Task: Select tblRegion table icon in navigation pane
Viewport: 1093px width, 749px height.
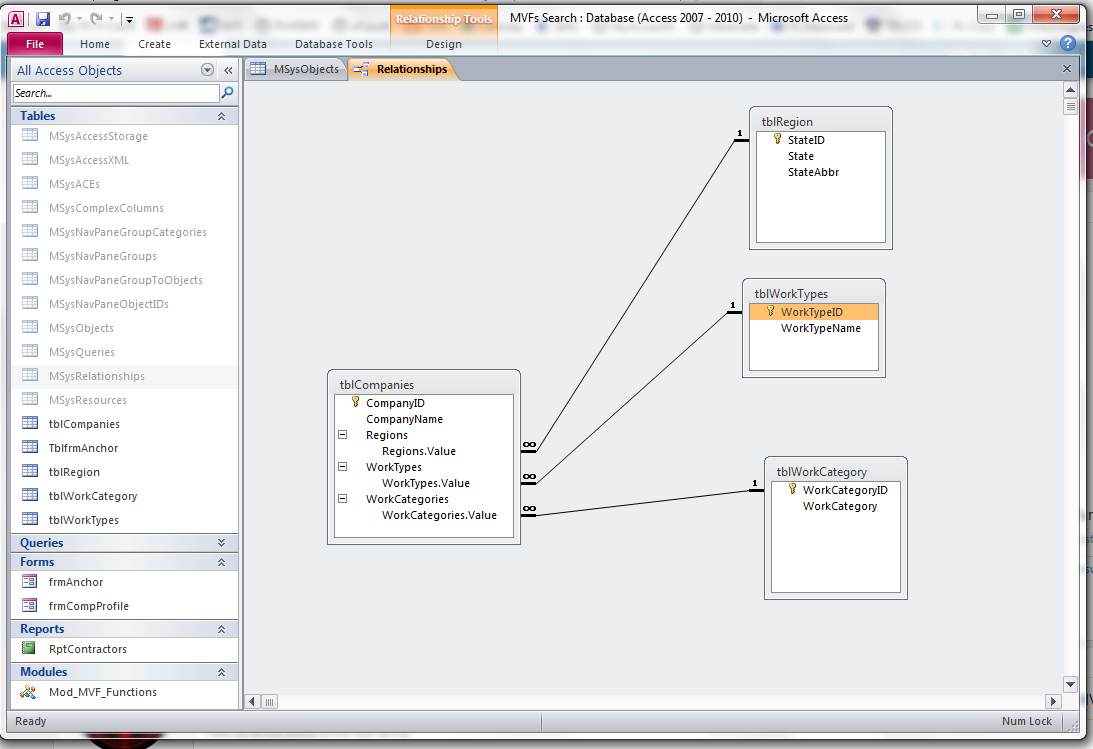Action: (30, 472)
